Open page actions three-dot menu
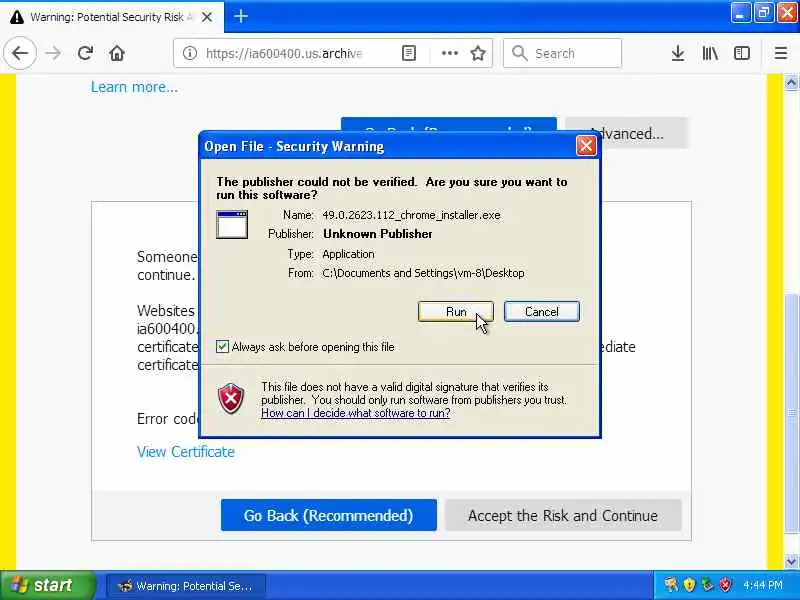The width and height of the screenshot is (800, 600). tap(449, 53)
